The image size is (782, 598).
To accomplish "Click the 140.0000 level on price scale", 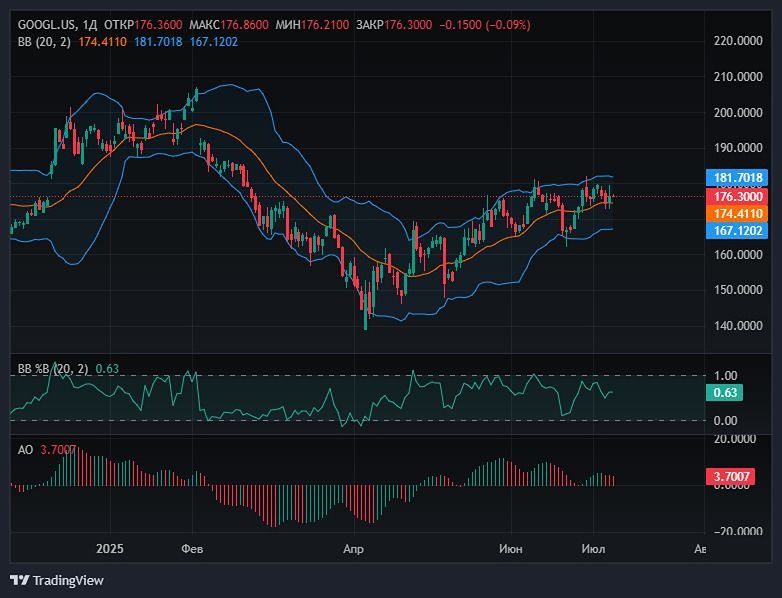I will pyautogui.click(x=739, y=326).
